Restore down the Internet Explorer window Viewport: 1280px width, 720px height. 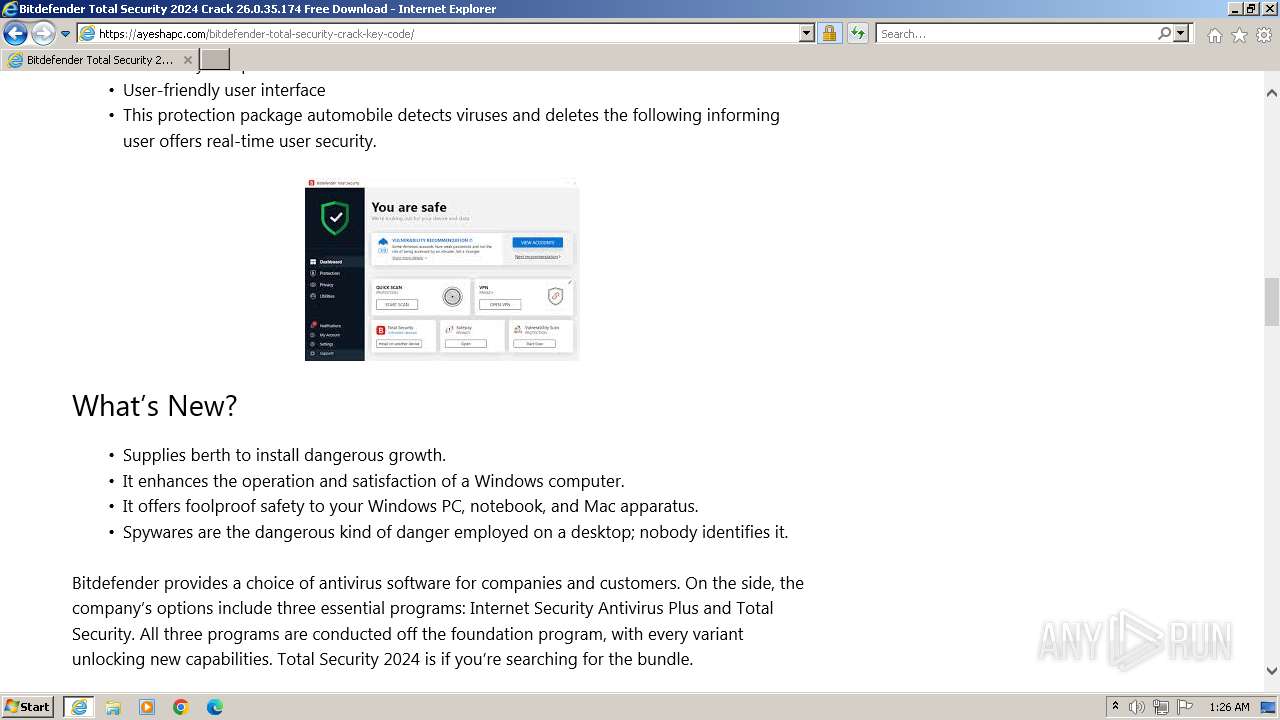point(1251,9)
